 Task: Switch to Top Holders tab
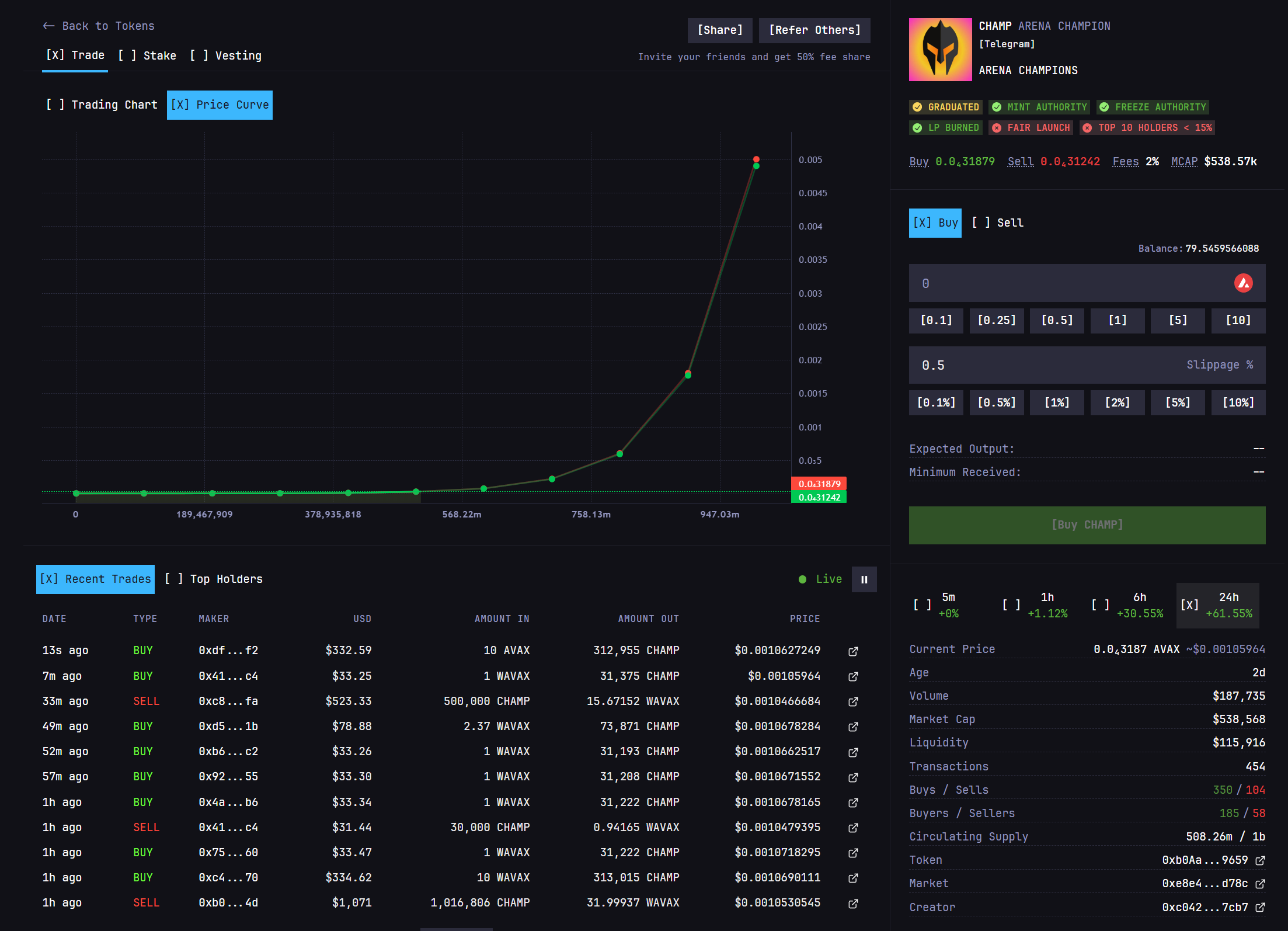[x=214, y=579]
